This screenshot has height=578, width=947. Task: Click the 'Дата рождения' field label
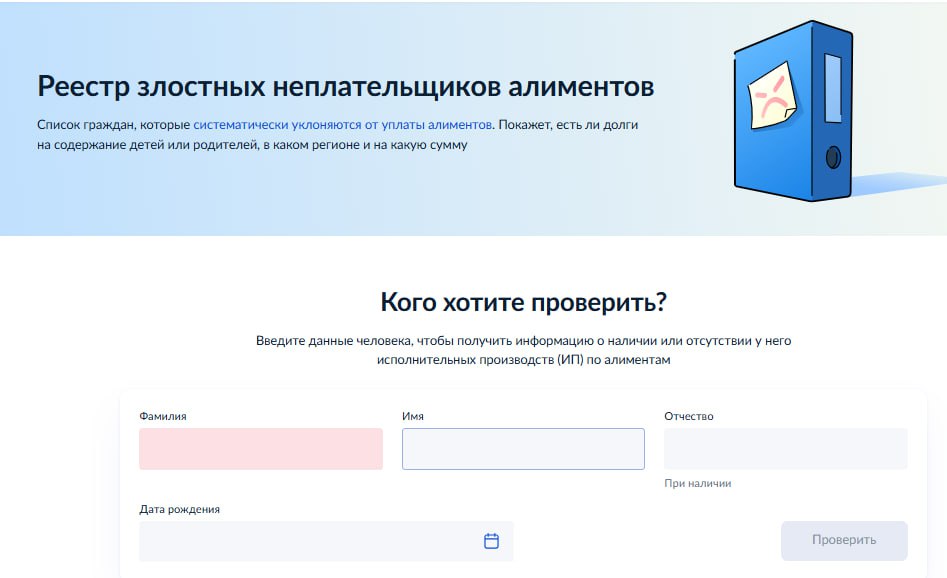tap(179, 509)
